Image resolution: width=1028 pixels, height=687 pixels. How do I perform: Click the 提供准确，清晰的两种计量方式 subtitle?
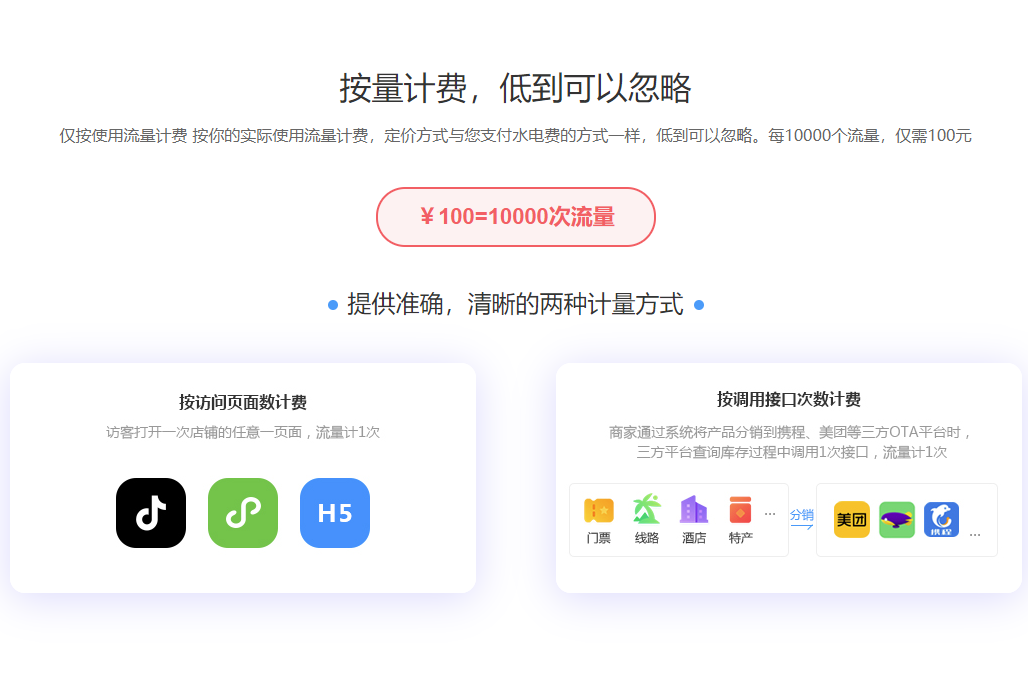pos(515,305)
